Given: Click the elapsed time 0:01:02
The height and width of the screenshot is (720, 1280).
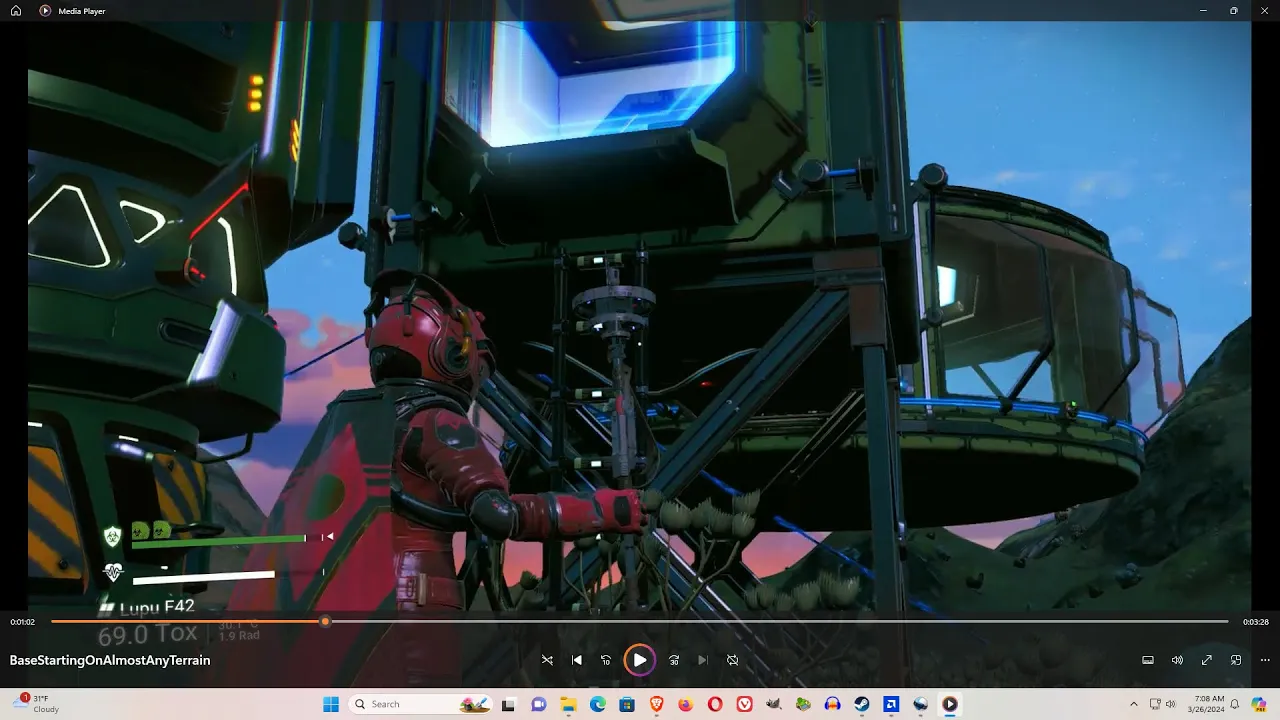Looking at the screenshot, I should (x=23, y=622).
